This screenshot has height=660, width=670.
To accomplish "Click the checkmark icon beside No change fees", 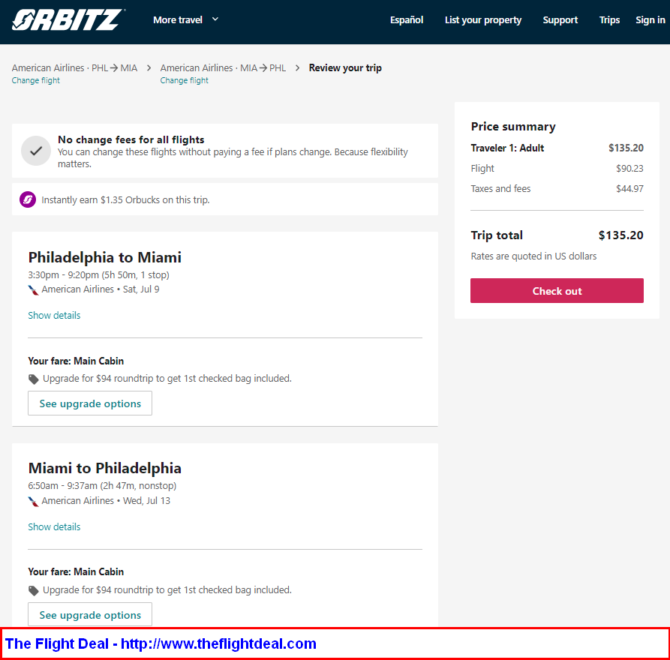I will (x=36, y=150).
